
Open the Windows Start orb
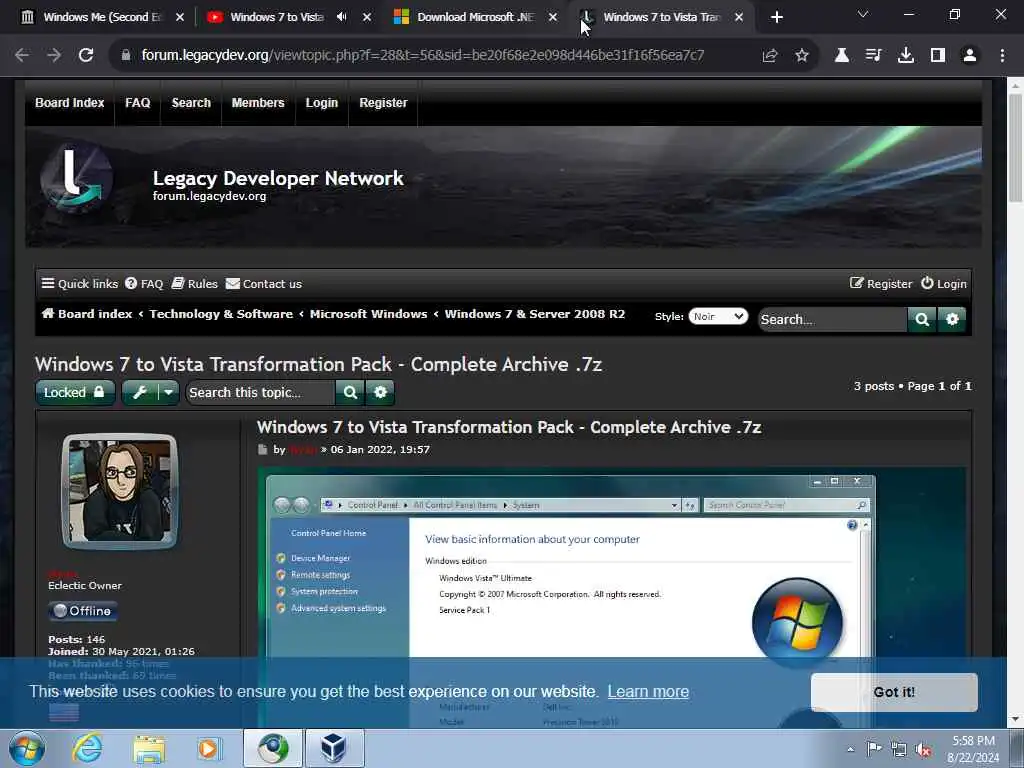click(x=27, y=748)
